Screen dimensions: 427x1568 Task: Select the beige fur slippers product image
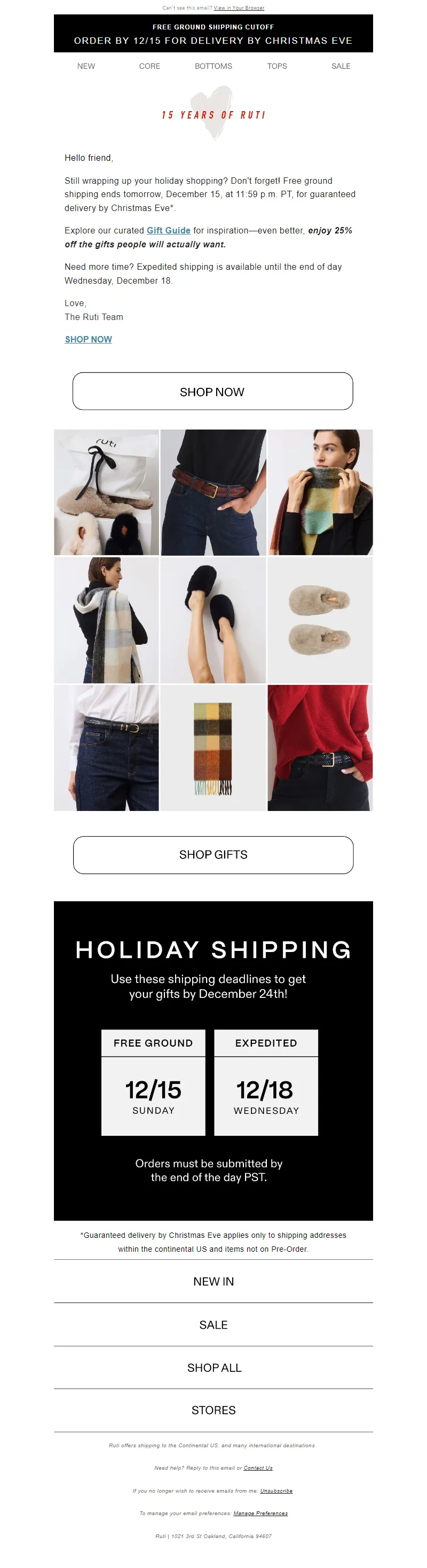click(320, 620)
